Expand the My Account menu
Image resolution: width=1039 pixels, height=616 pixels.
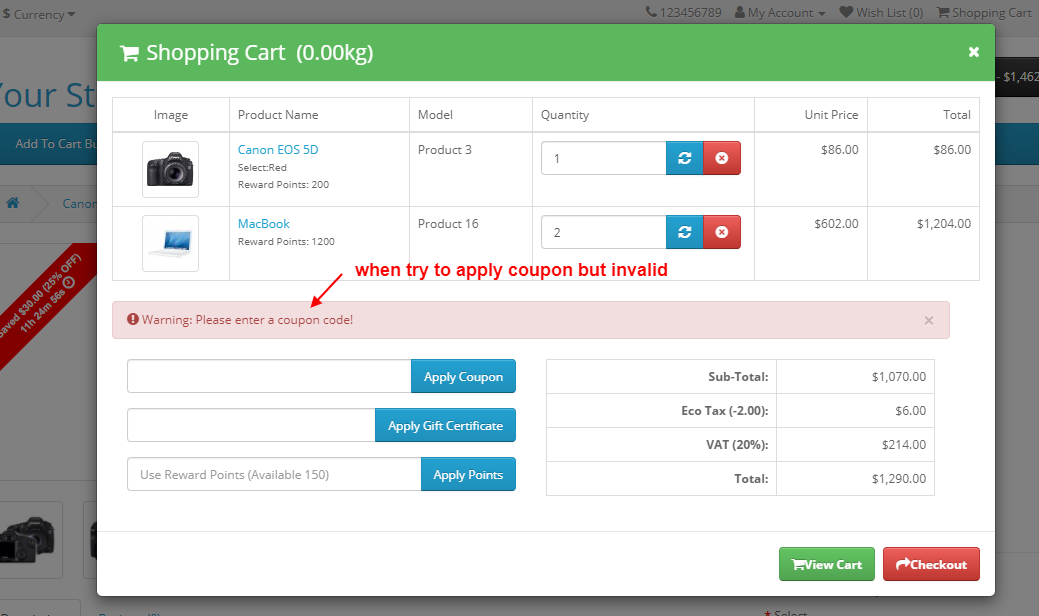(779, 13)
